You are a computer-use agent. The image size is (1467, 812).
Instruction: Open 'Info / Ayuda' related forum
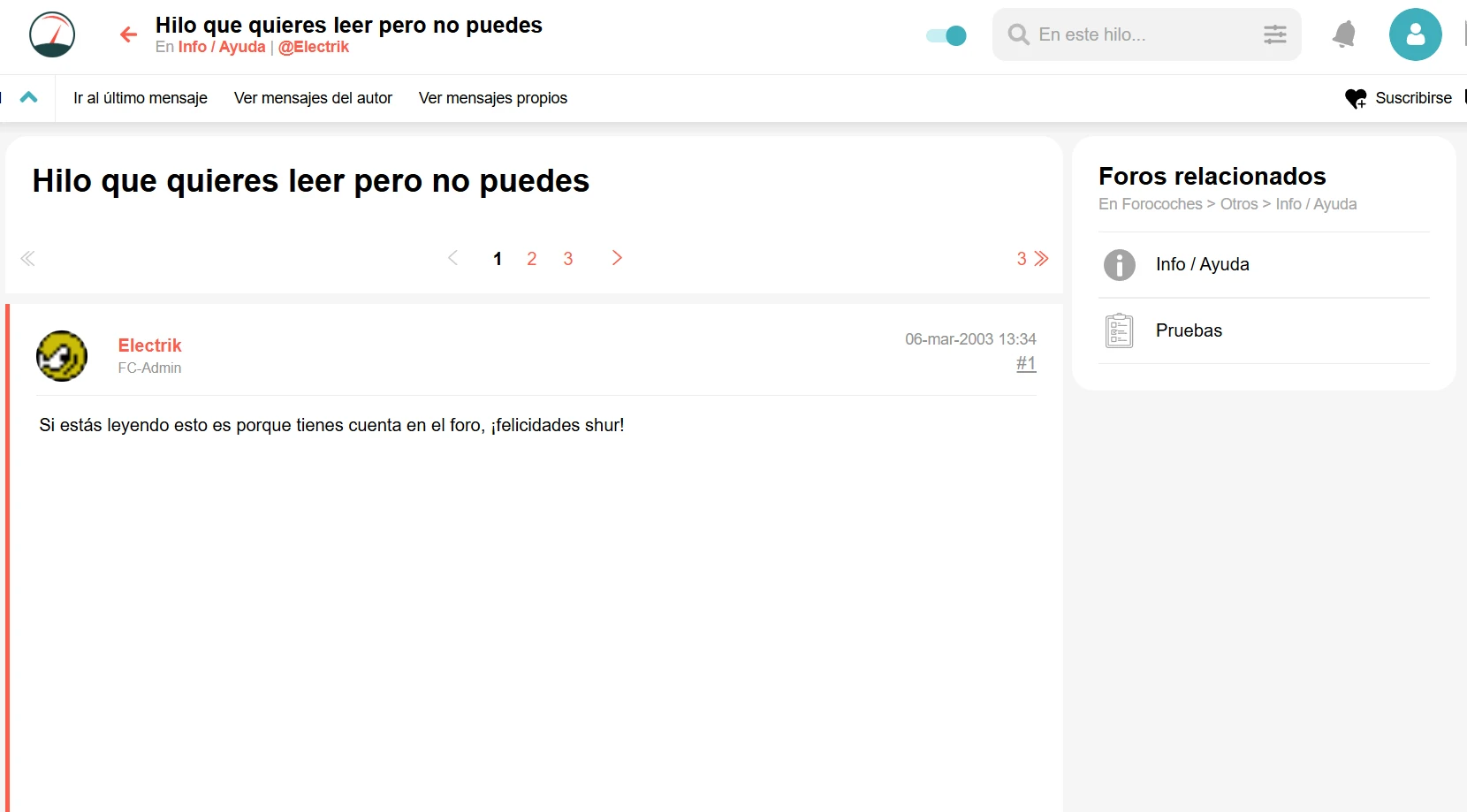(1202, 264)
